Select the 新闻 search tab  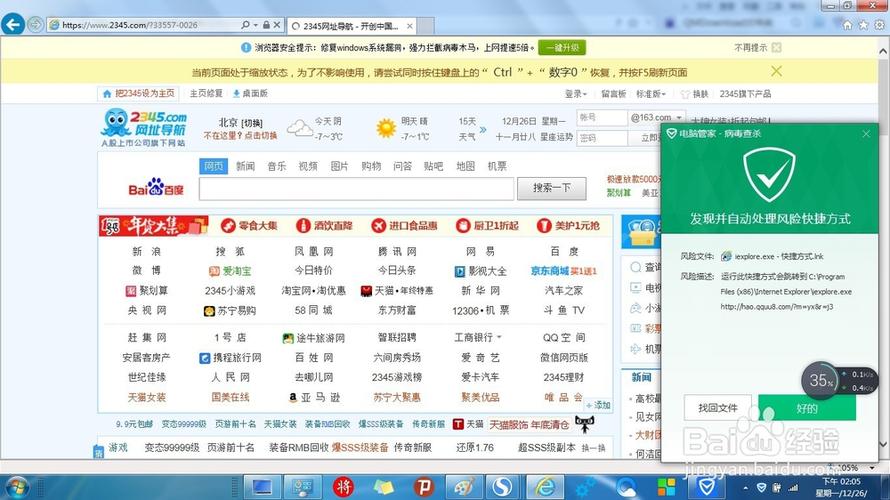245,166
